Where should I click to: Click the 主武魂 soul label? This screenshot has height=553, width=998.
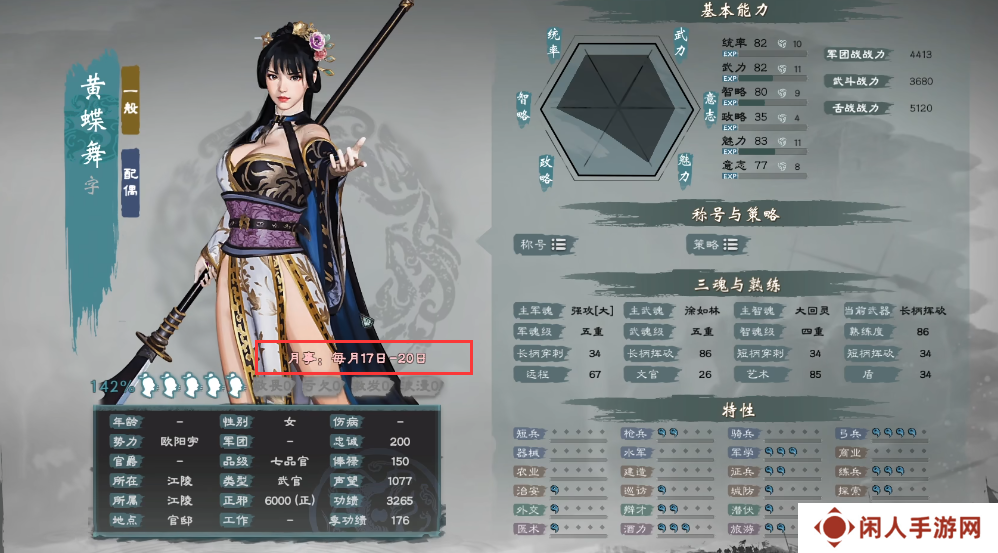pyautogui.click(x=648, y=311)
